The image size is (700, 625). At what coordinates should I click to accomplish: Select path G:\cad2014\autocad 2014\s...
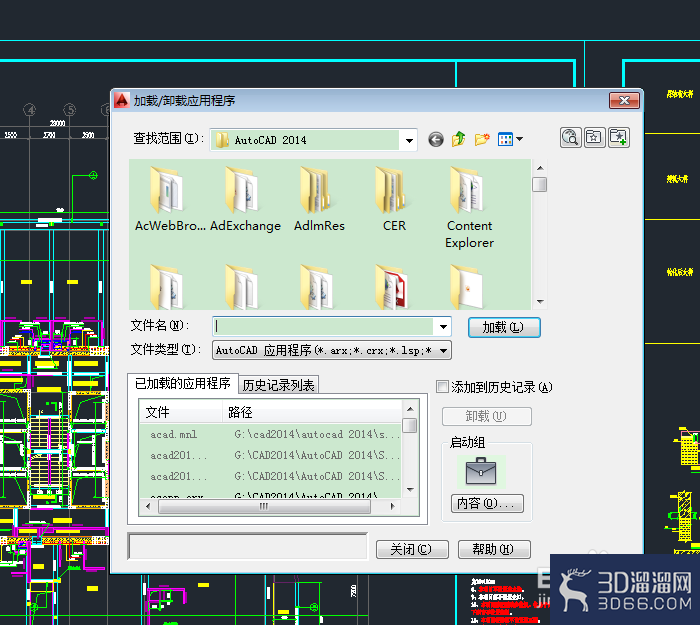pyautogui.click(x=316, y=434)
